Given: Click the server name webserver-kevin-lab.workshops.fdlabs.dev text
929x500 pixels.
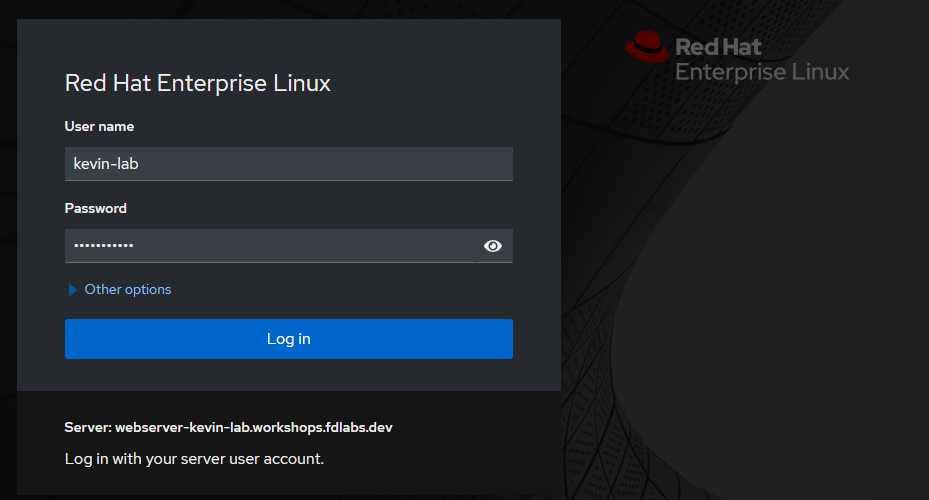Looking at the screenshot, I should click(x=254, y=428).
